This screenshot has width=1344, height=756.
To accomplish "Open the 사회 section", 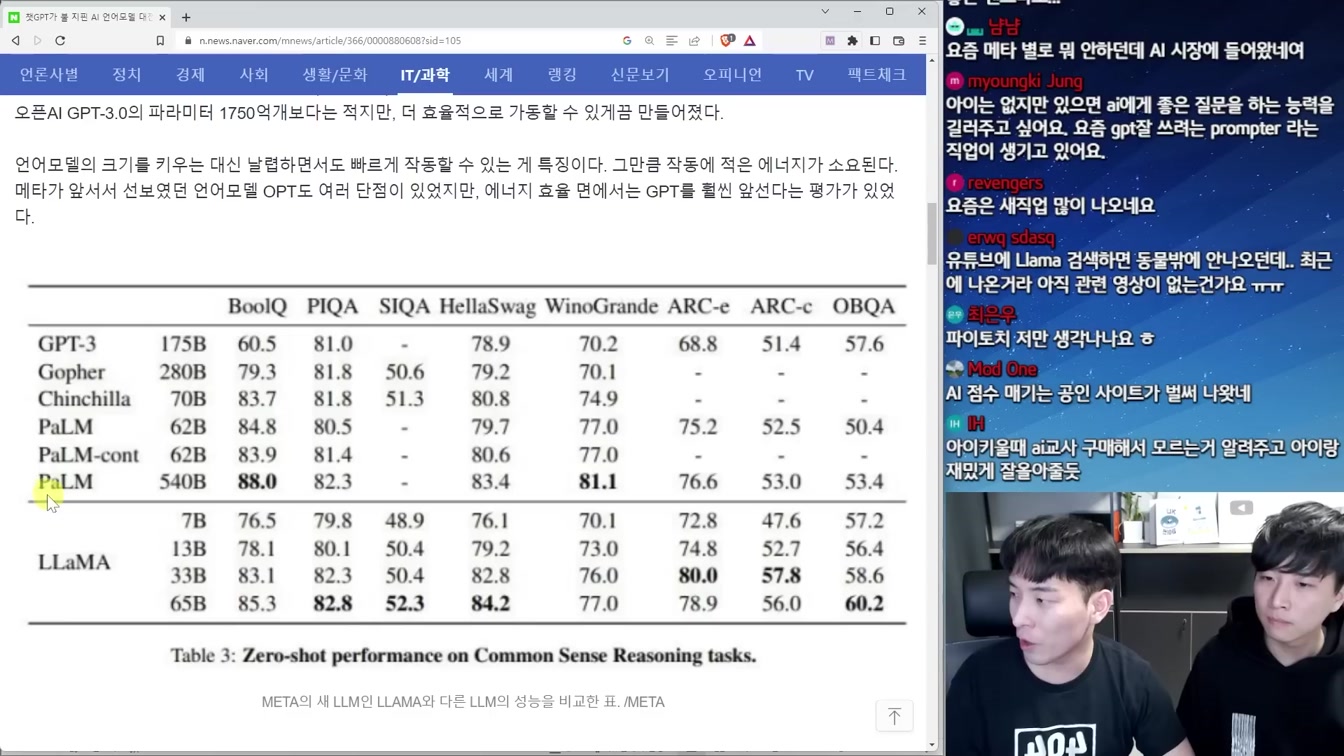I will coord(254,75).
